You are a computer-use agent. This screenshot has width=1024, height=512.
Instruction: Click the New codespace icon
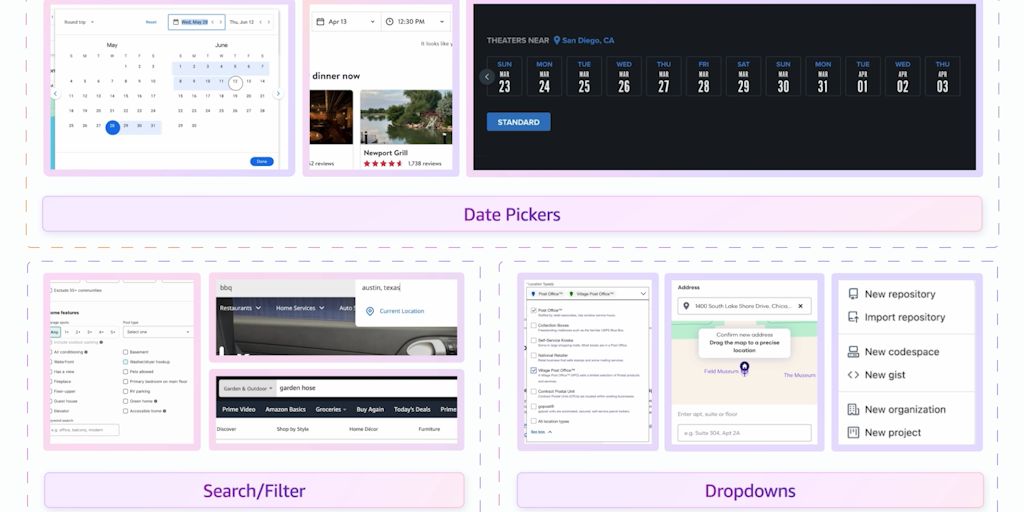[x=853, y=351]
